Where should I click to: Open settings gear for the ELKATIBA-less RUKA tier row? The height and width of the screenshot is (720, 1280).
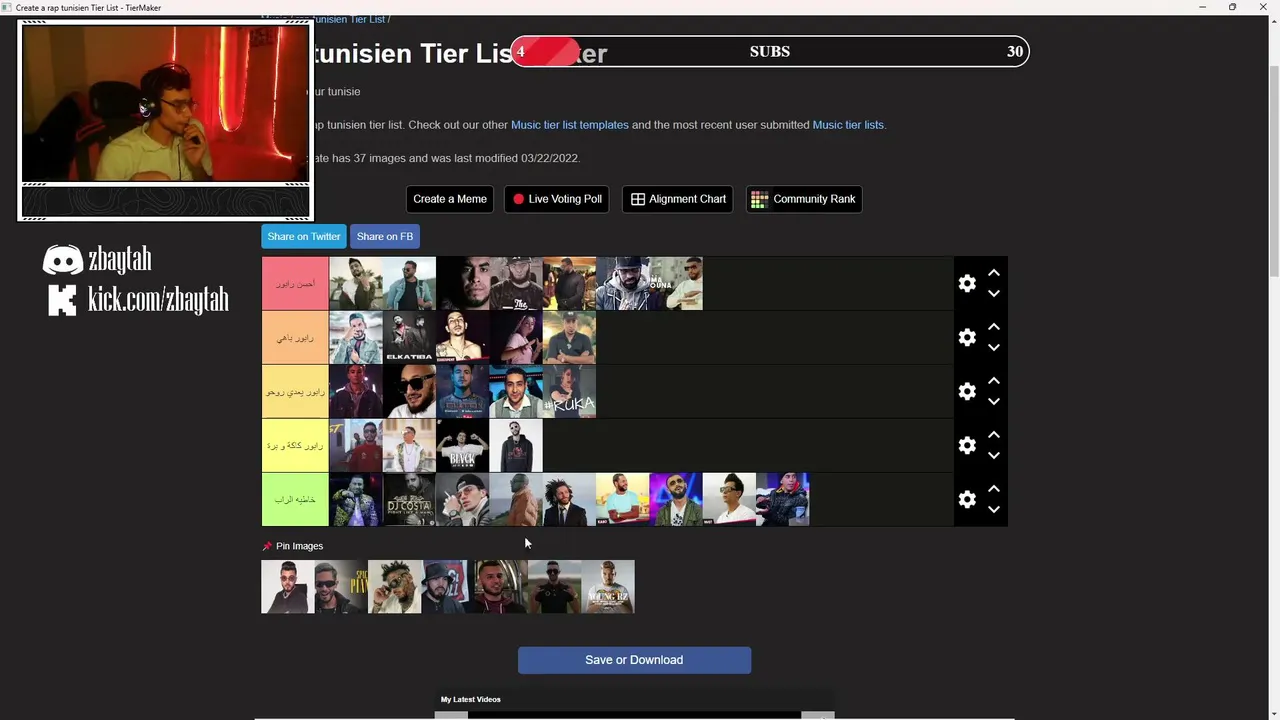pyautogui.click(x=967, y=392)
